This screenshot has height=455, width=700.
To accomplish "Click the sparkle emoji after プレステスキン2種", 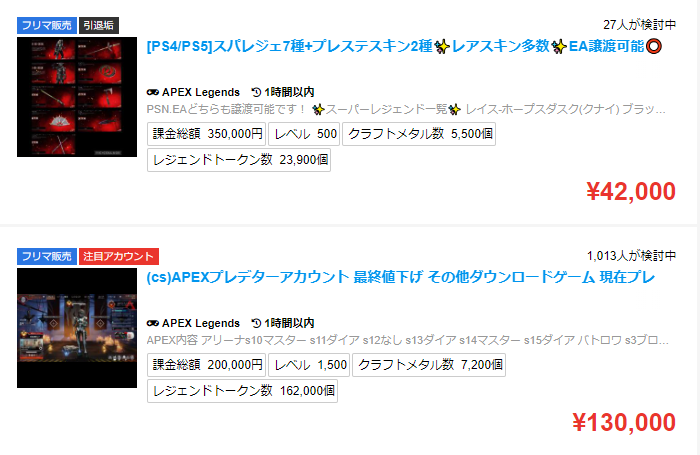I will pos(442,47).
